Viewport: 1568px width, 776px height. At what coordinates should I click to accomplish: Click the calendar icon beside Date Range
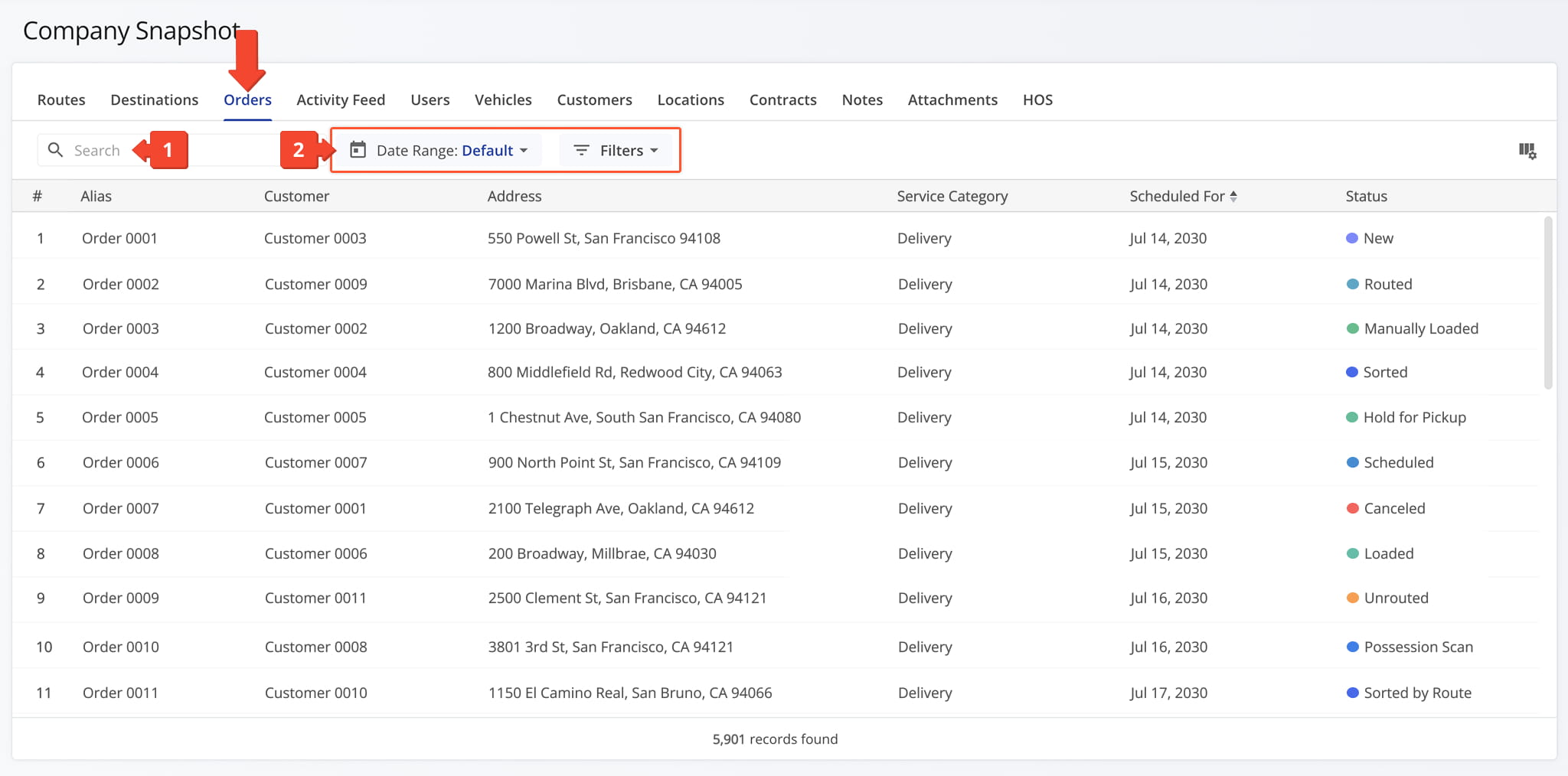click(x=358, y=149)
